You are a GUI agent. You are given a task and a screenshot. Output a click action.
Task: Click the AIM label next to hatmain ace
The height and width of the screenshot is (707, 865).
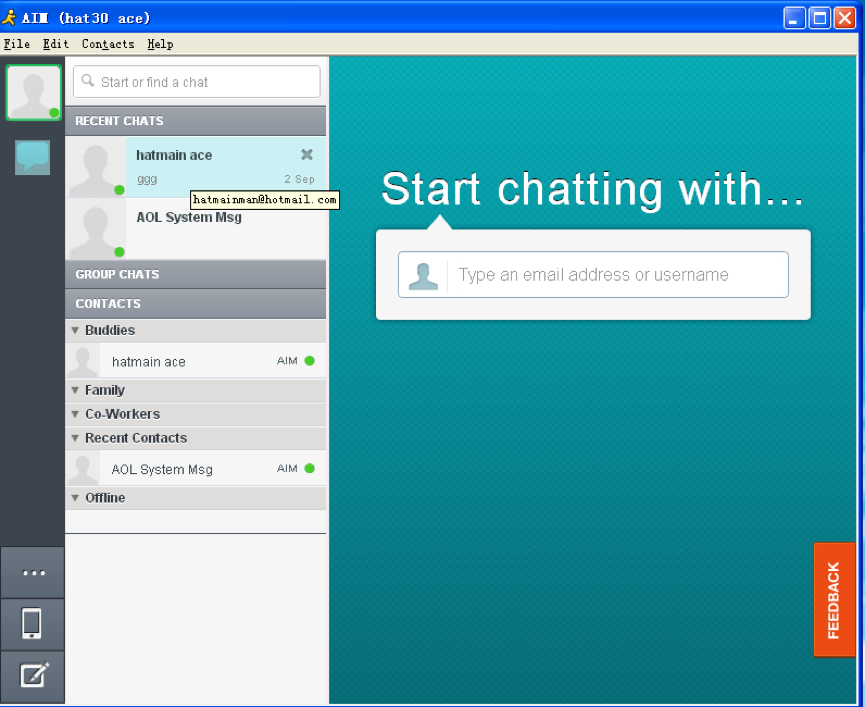tap(287, 361)
